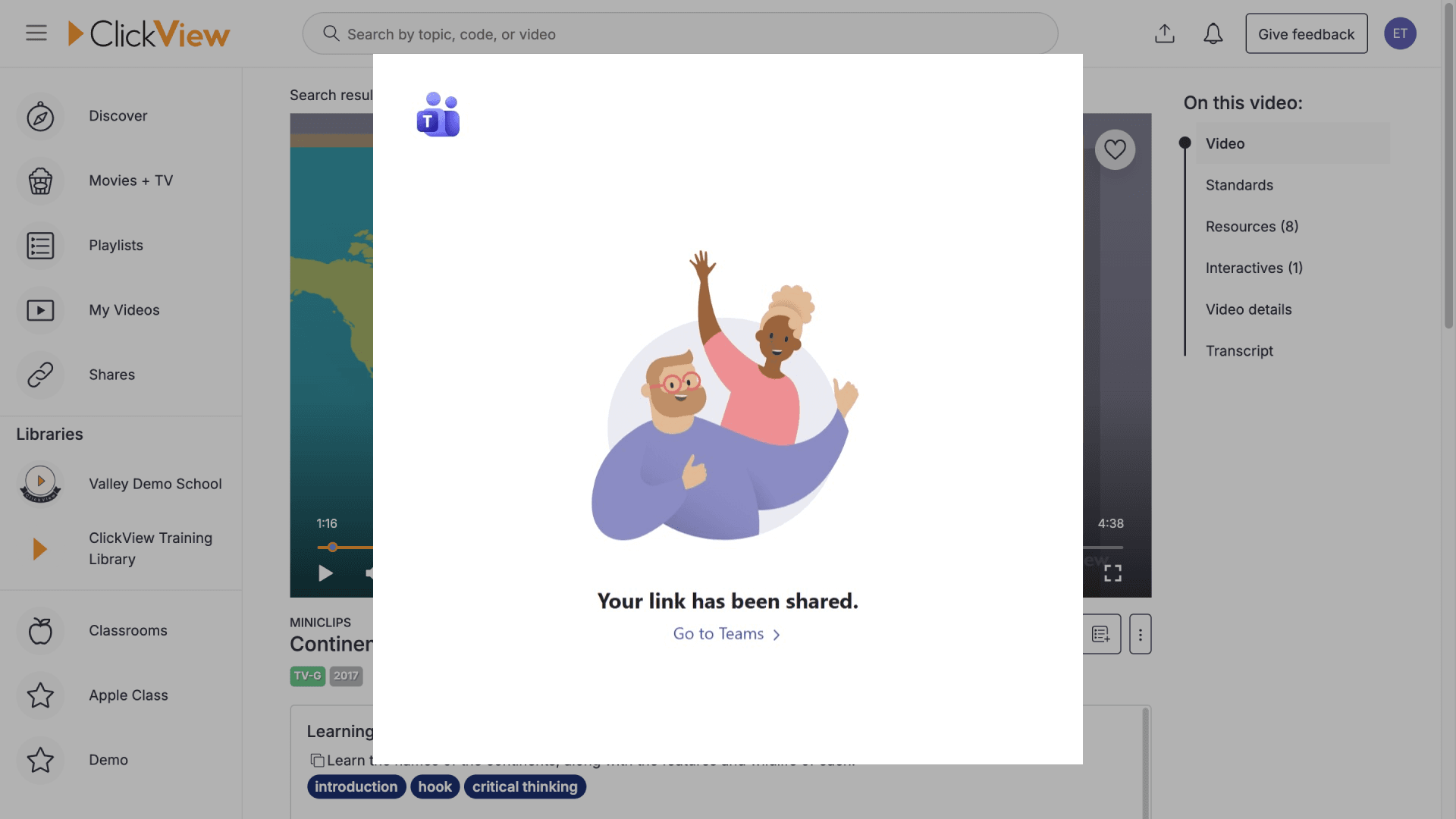
Task: Click the Shares link icon
Action: coord(40,375)
